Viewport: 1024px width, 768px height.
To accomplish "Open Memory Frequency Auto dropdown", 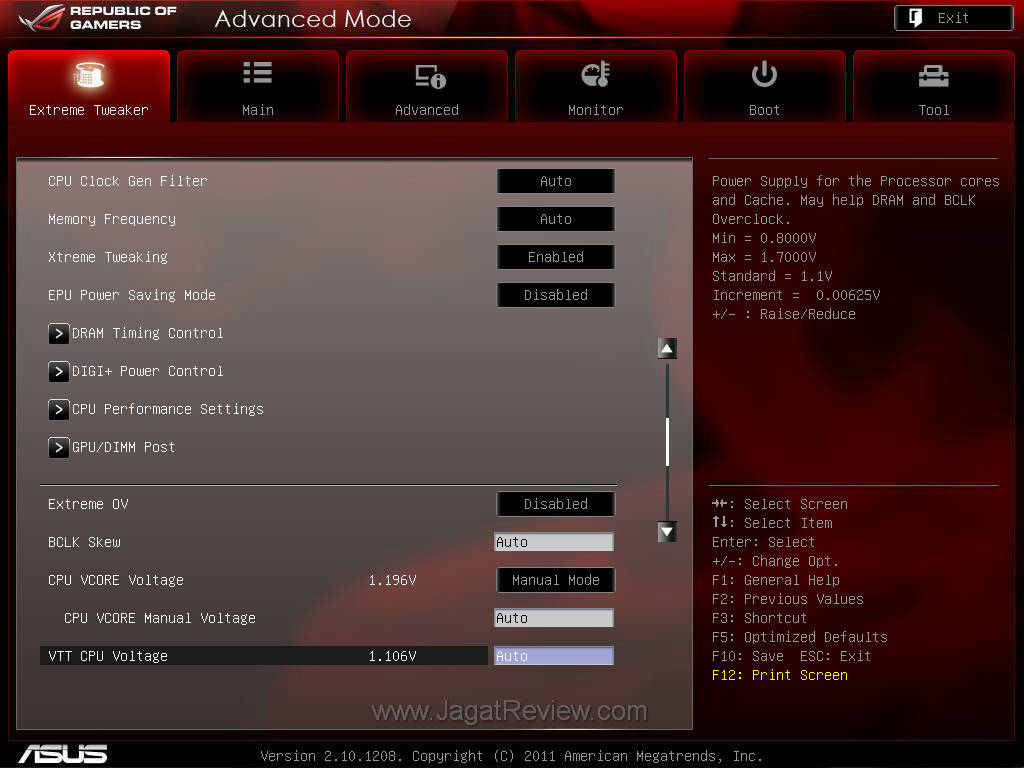I will pyautogui.click(x=555, y=219).
